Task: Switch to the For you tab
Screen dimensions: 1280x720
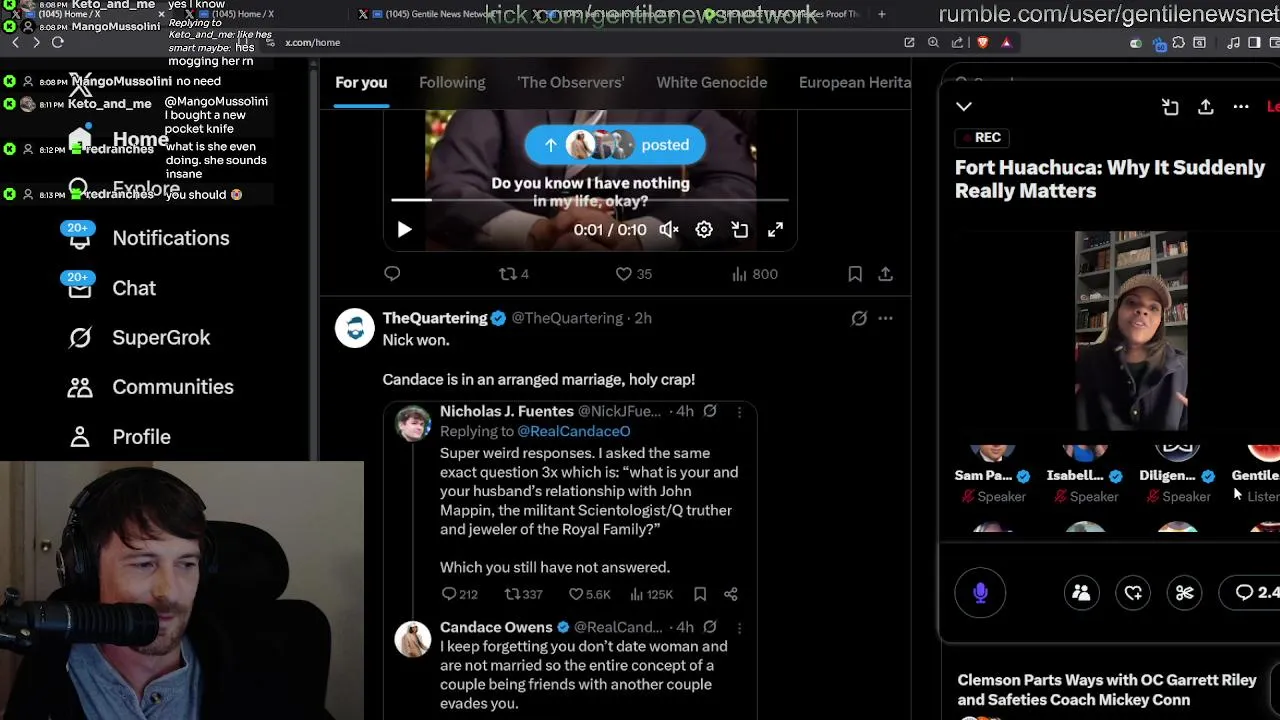Action: (x=361, y=83)
